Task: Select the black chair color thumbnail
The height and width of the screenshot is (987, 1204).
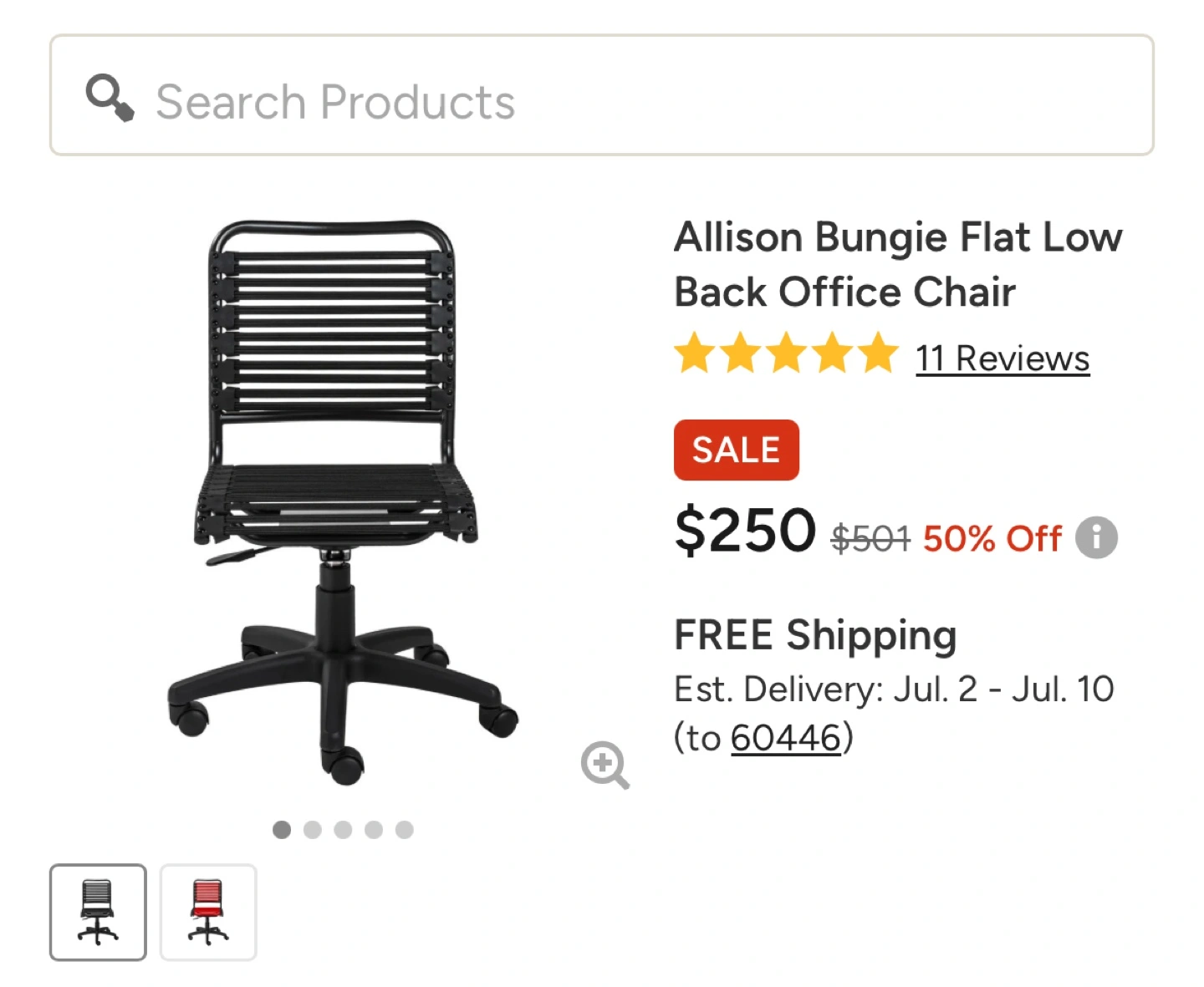Action: [x=98, y=912]
